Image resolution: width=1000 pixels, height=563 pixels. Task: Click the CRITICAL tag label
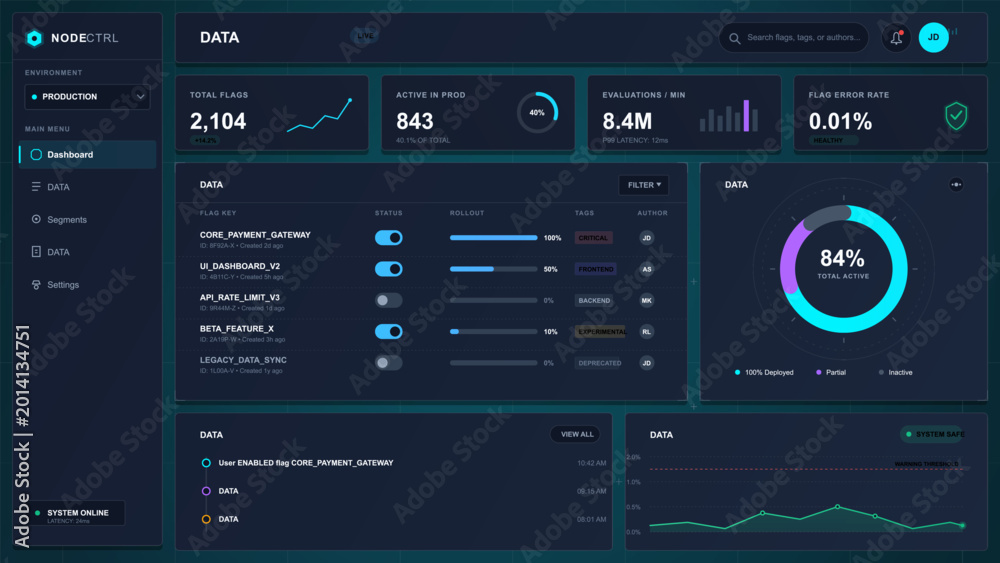click(x=593, y=238)
